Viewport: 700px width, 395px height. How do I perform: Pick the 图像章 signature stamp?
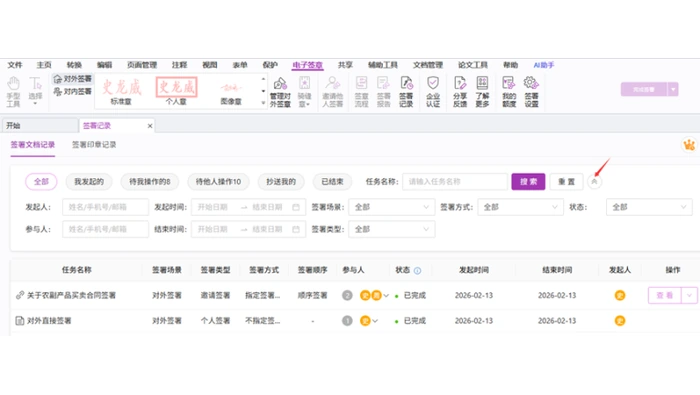point(231,91)
